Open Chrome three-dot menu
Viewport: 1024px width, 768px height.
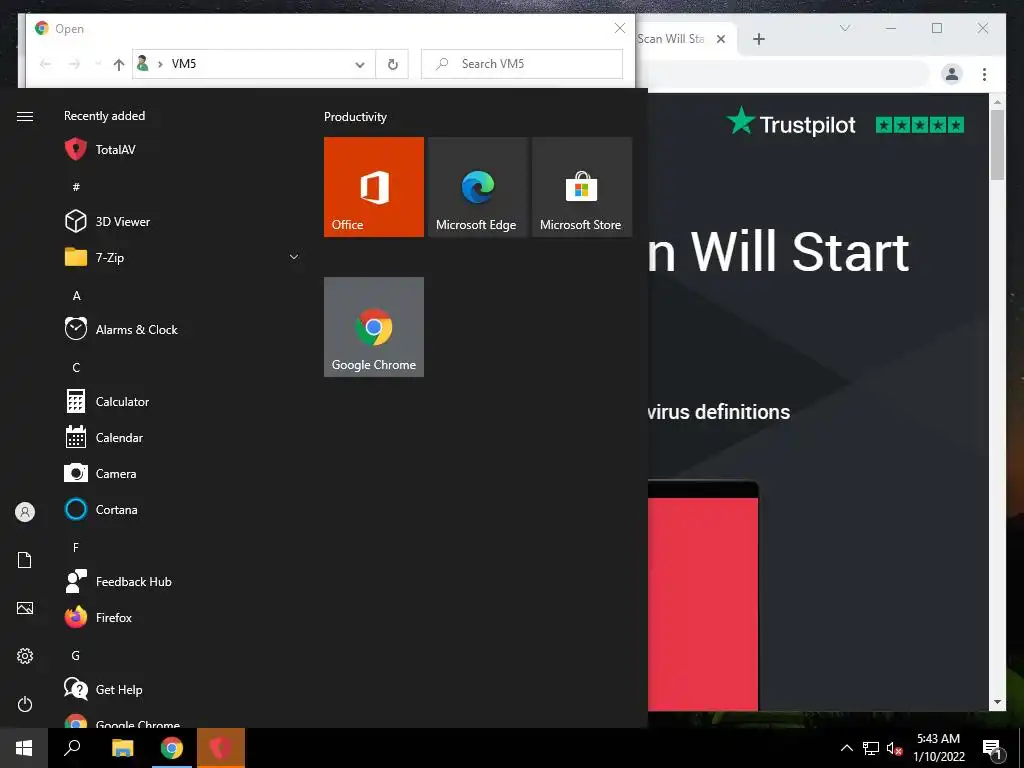[x=984, y=74]
